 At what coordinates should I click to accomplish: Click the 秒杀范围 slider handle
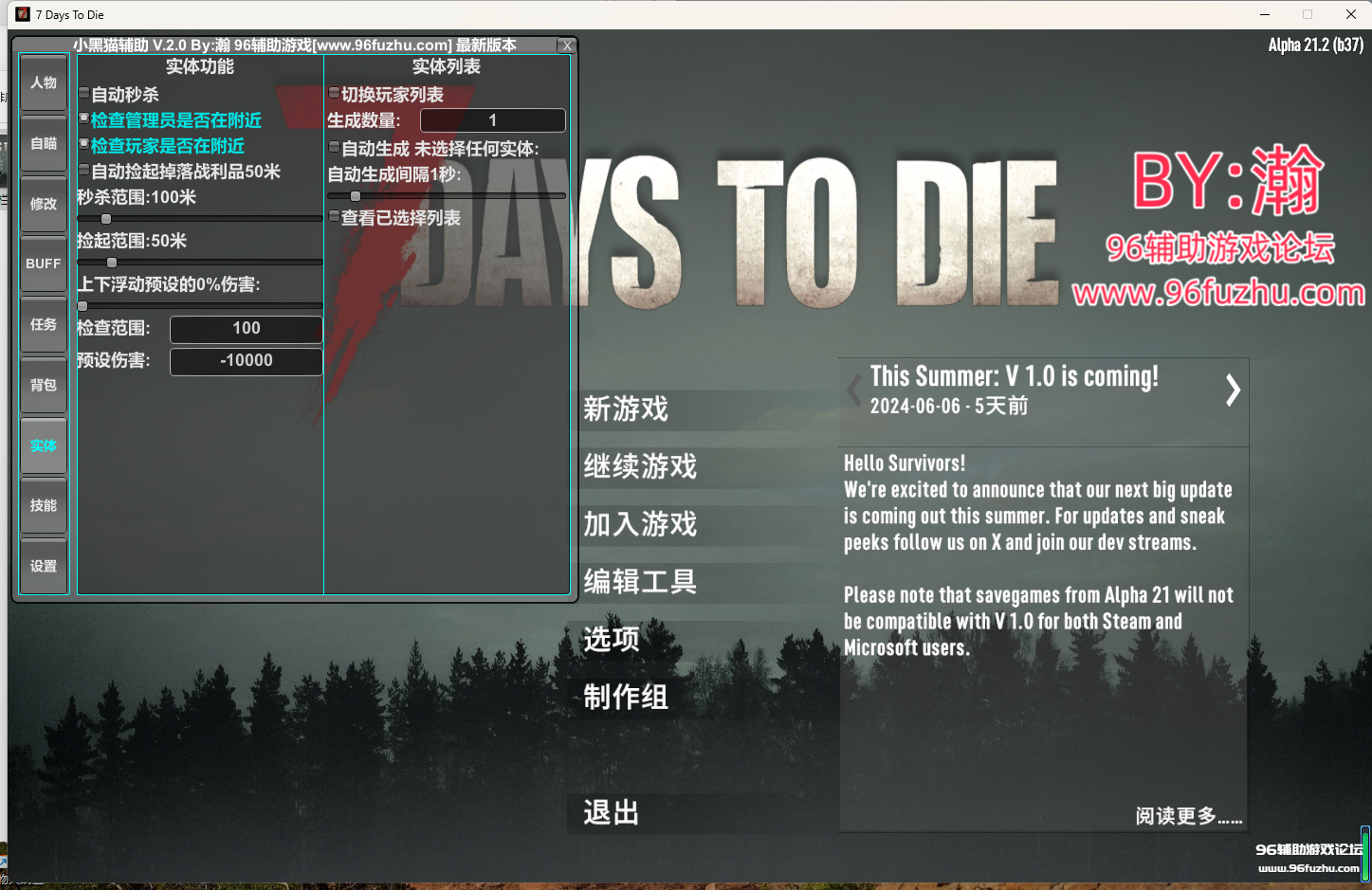pos(106,219)
